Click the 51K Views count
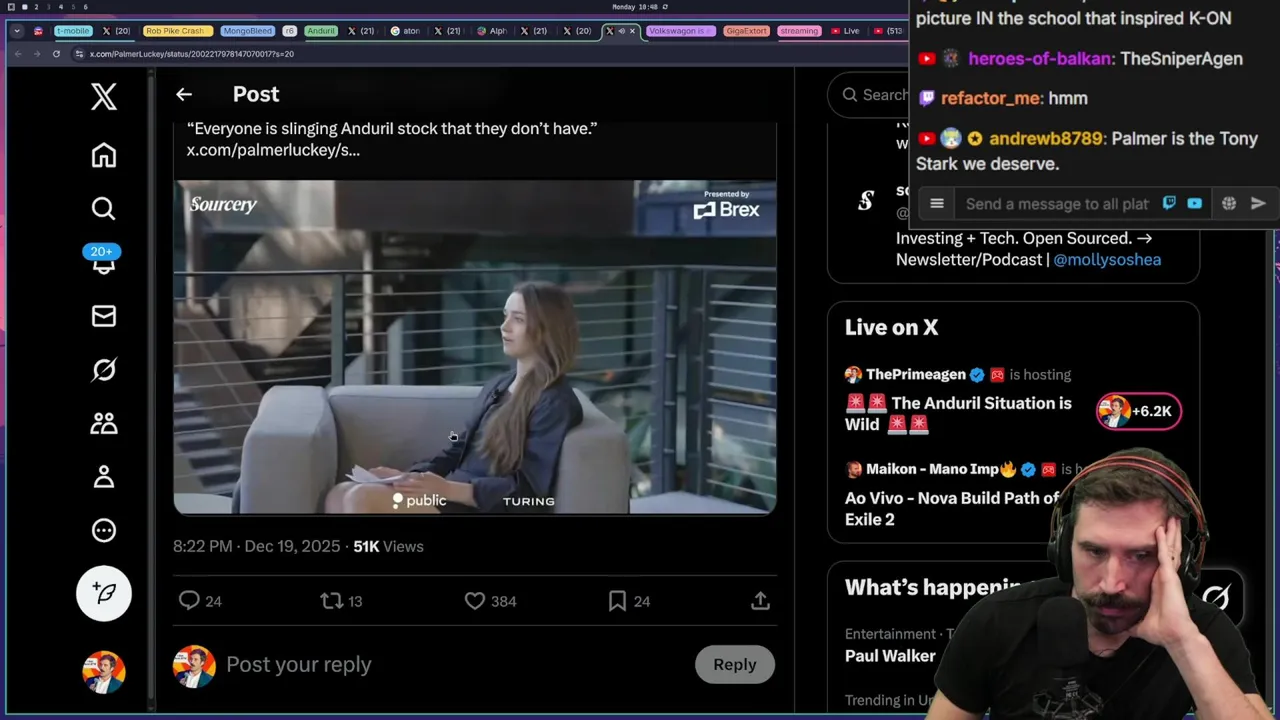The height and width of the screenshot is (720, 1280). coord(388,547)
